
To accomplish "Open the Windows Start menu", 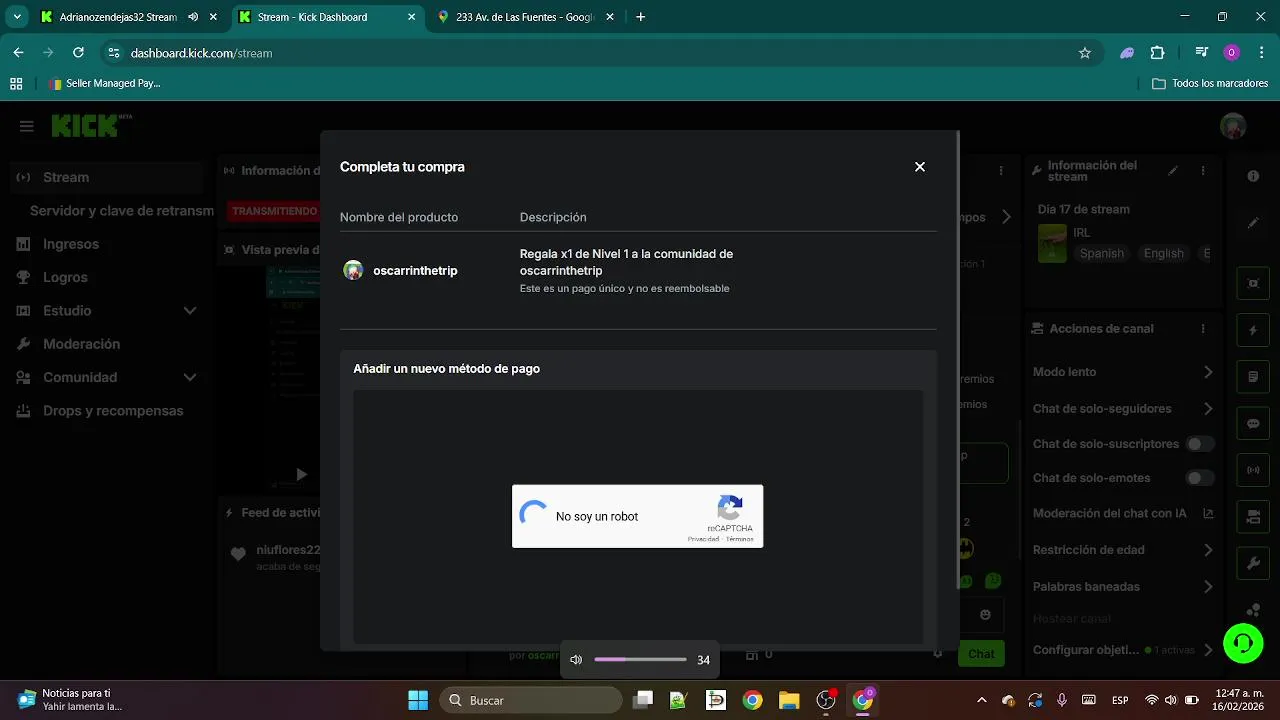I will (418, 700).
